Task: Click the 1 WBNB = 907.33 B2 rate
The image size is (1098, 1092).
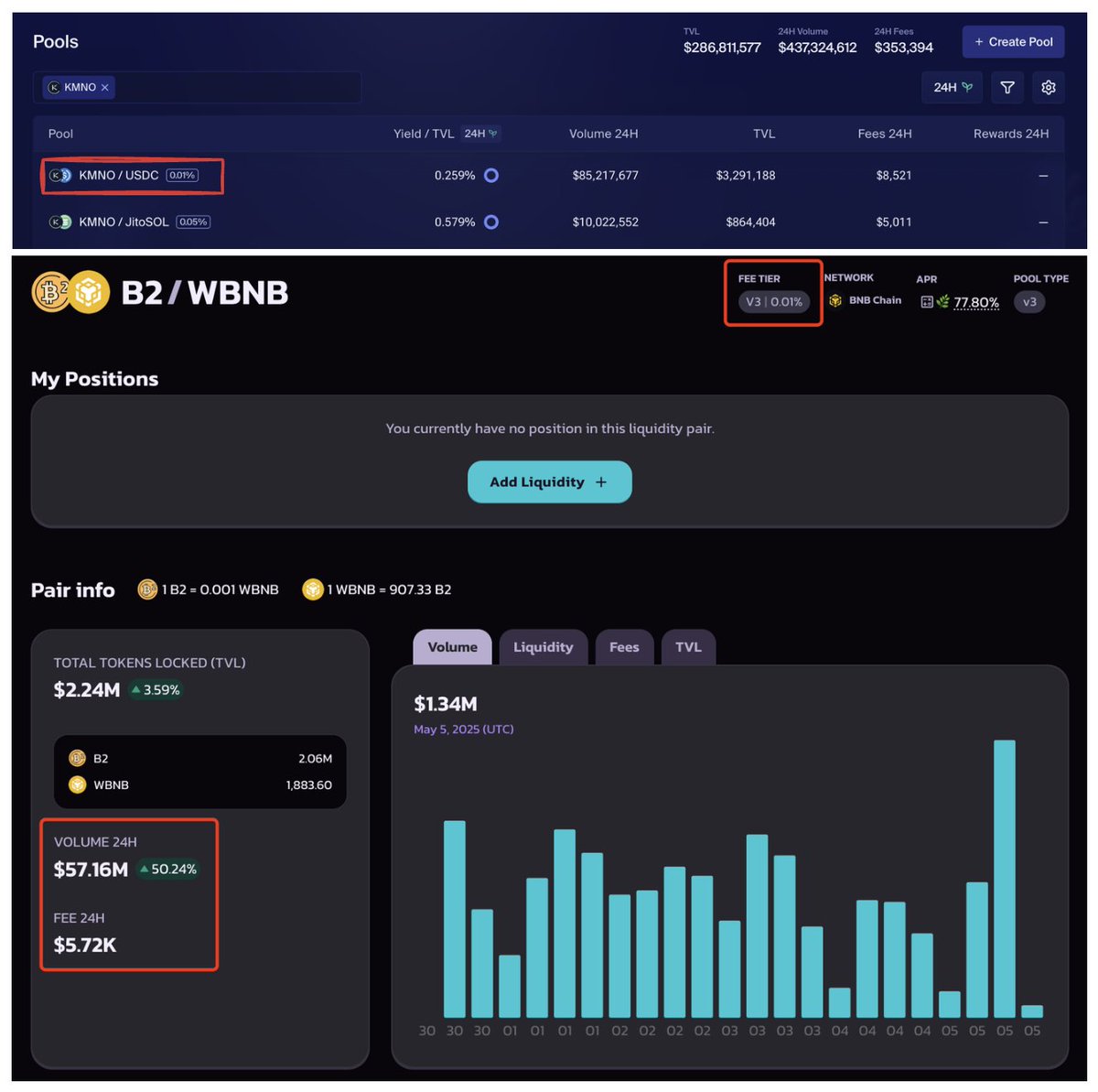Action: 389,589
